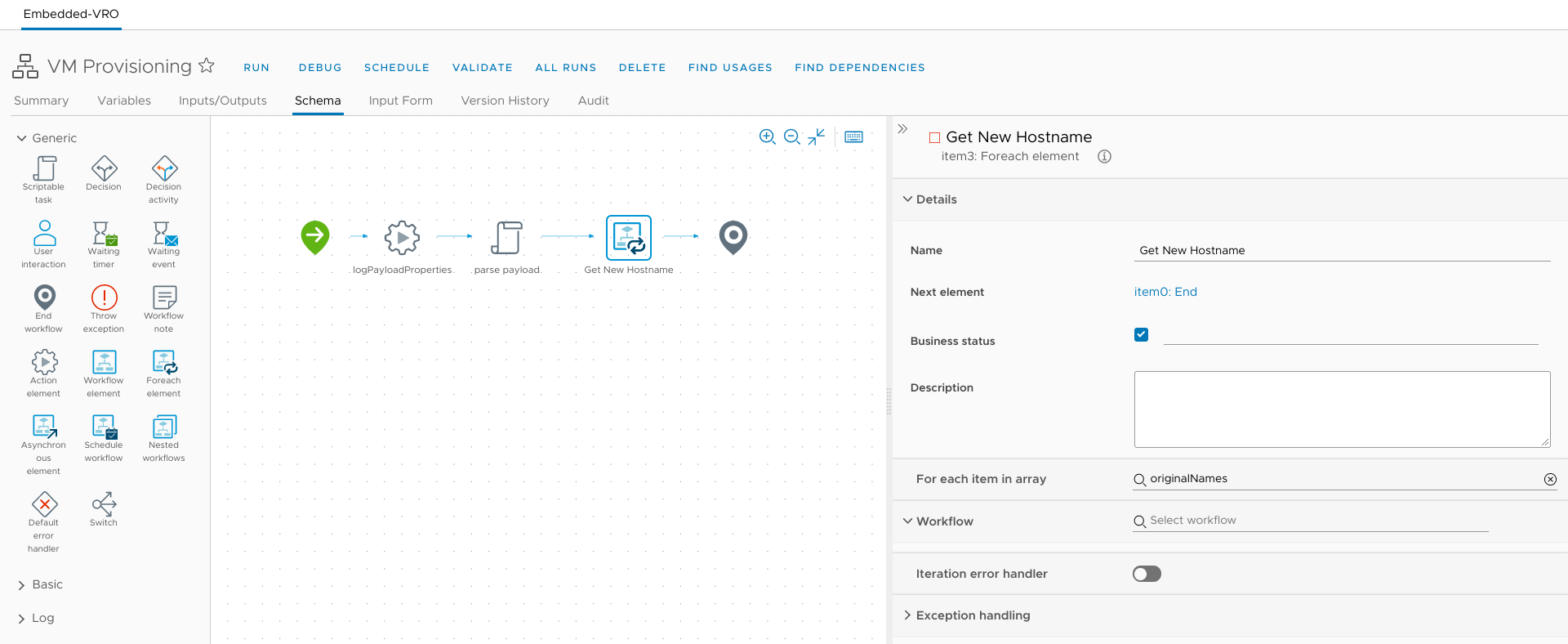Select the End workflow palette icon
This screenshot has height=644, width=1568.
coord(44,297)
